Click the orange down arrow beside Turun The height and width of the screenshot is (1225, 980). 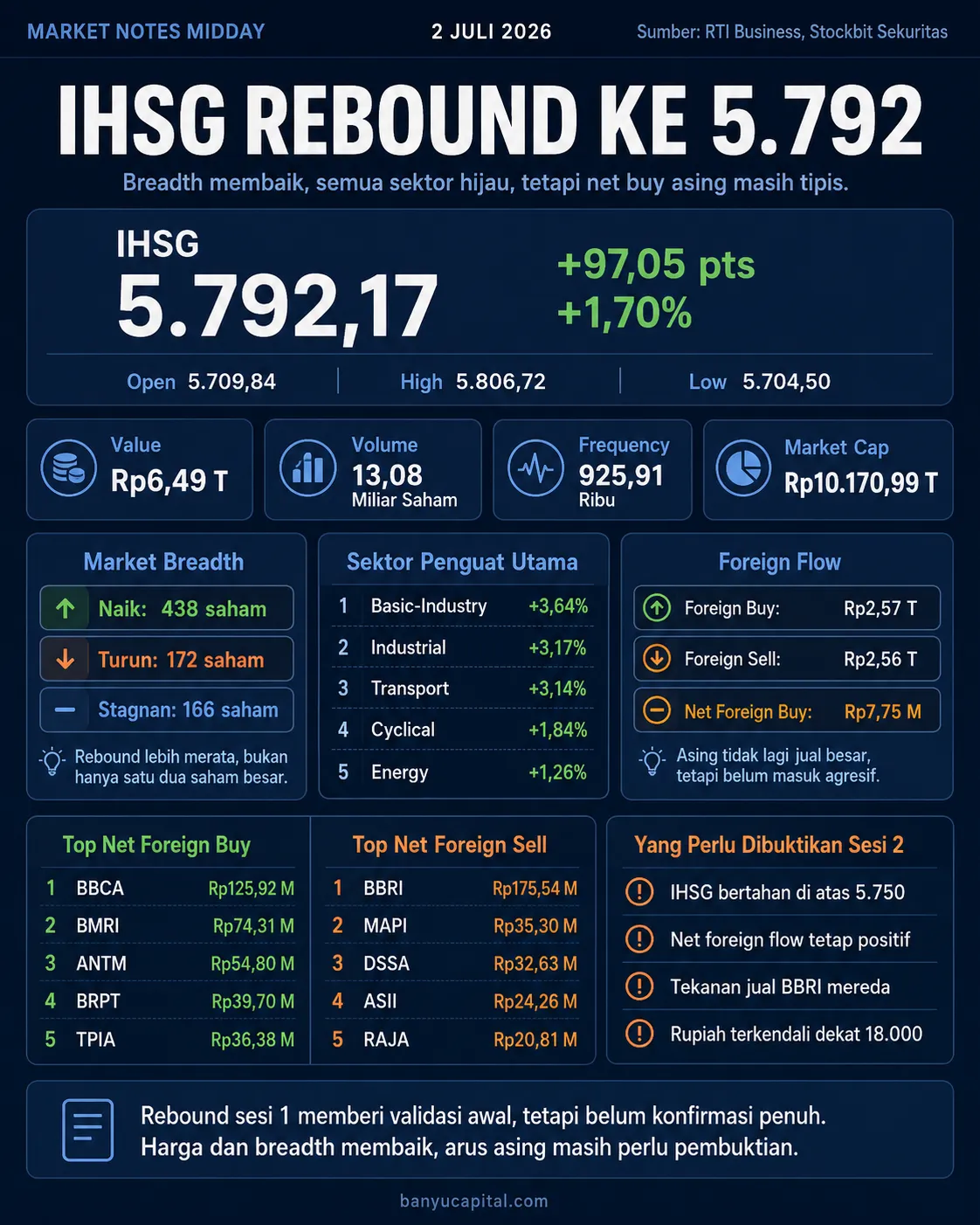coord(66,659)
